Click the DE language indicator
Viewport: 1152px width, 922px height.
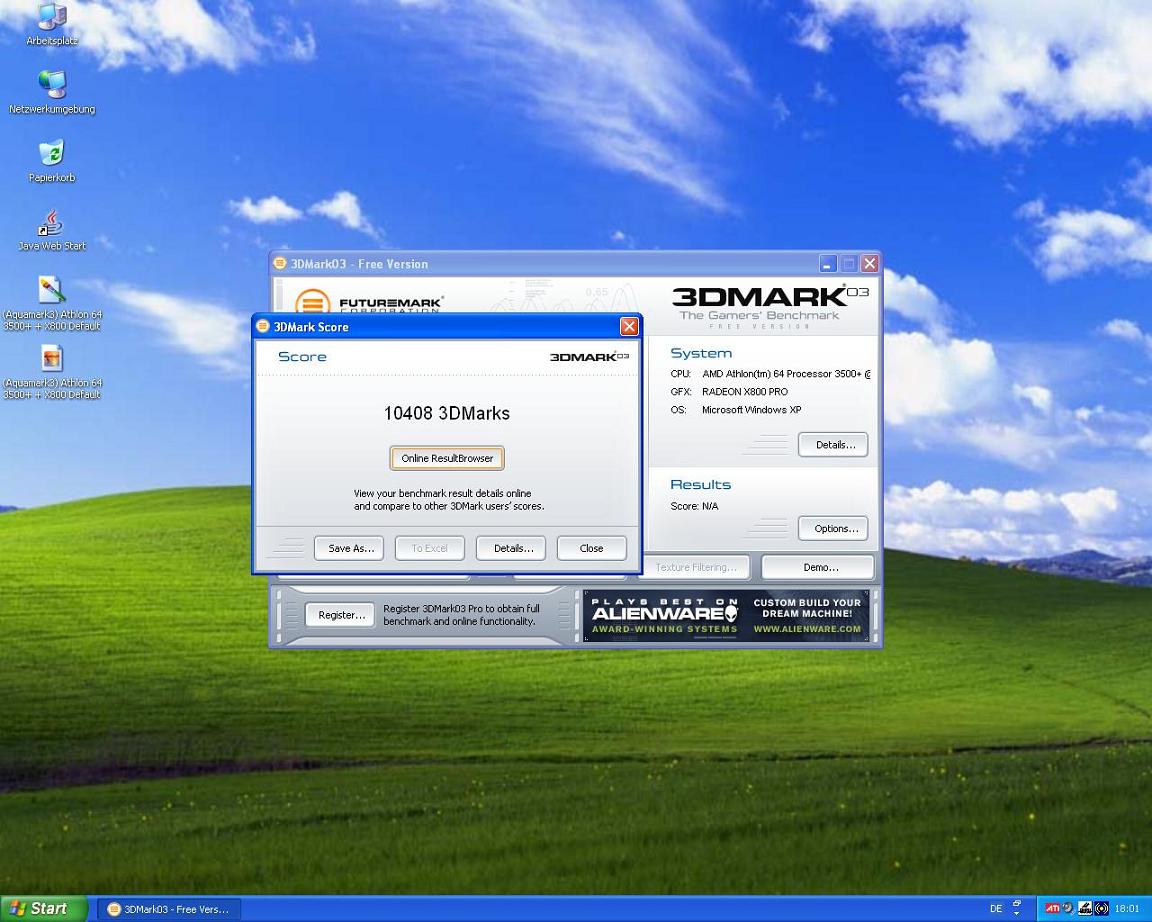(996, 909)
